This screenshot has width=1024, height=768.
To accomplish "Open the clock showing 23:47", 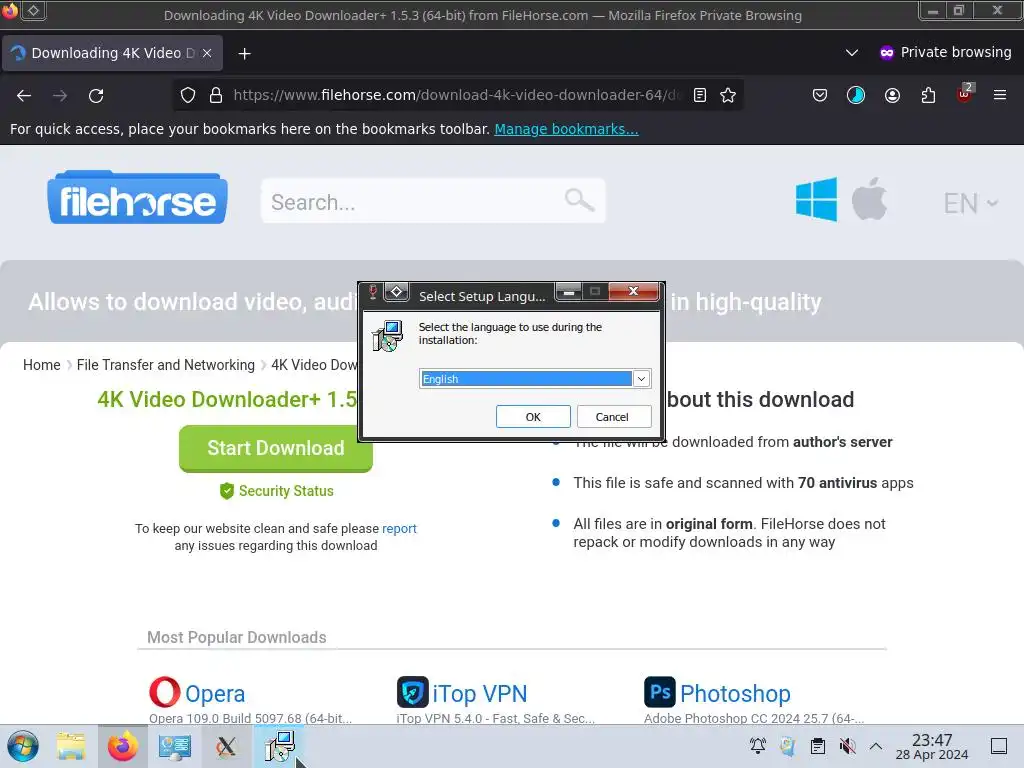I will pos(932,746).
